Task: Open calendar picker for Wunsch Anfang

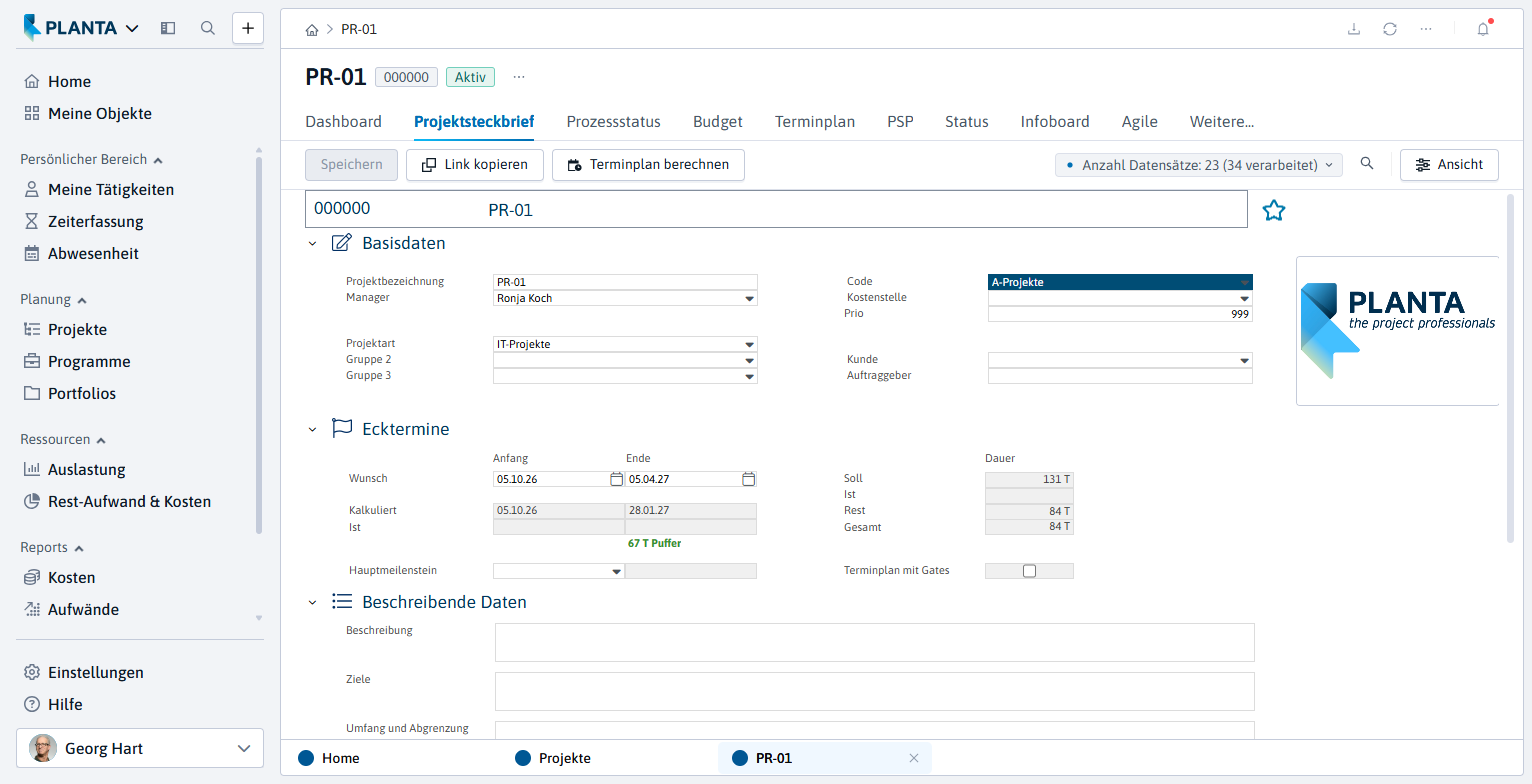Action: coord(616,479)
